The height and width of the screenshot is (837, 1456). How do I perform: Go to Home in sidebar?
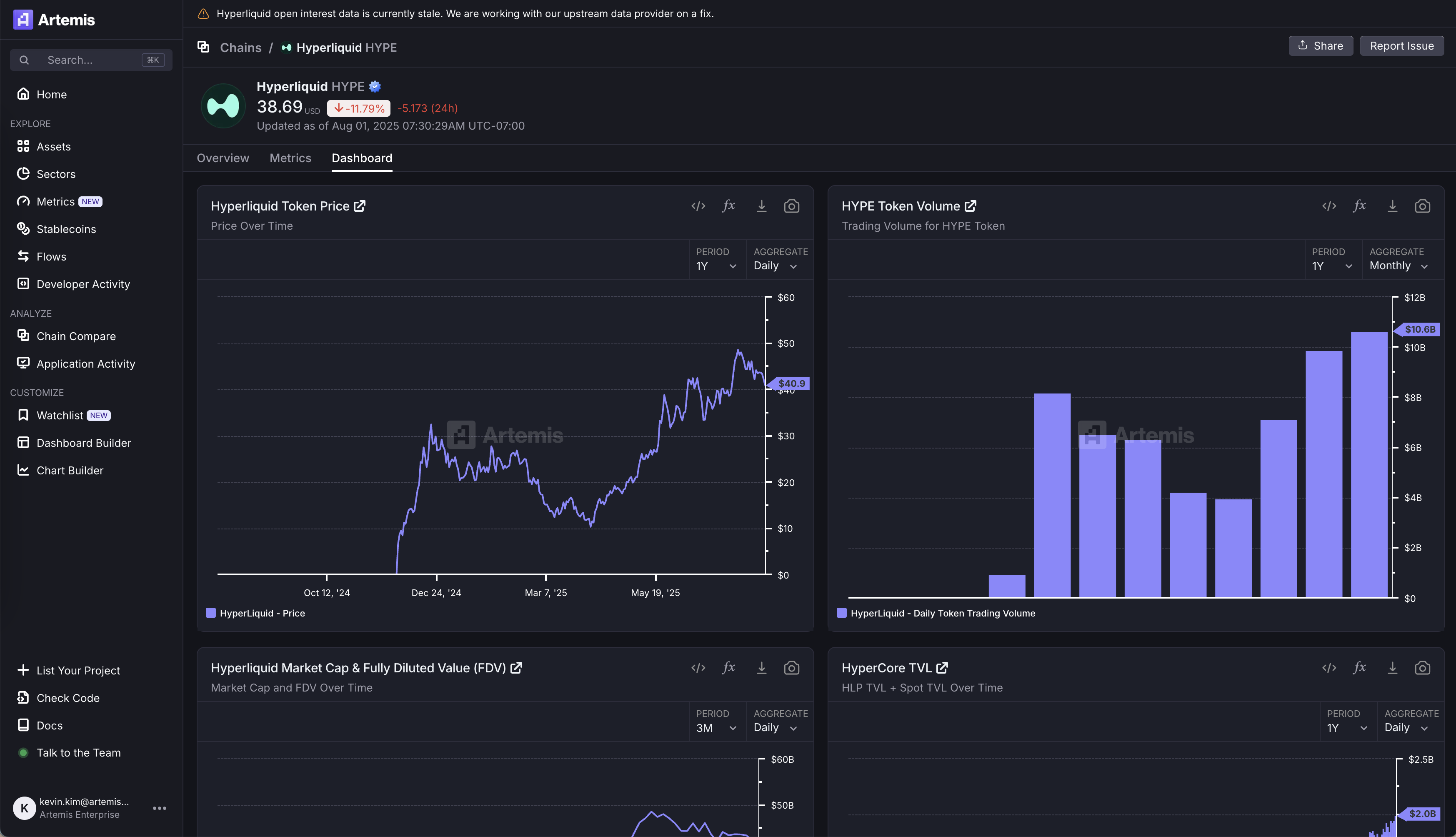click(91, 94)
